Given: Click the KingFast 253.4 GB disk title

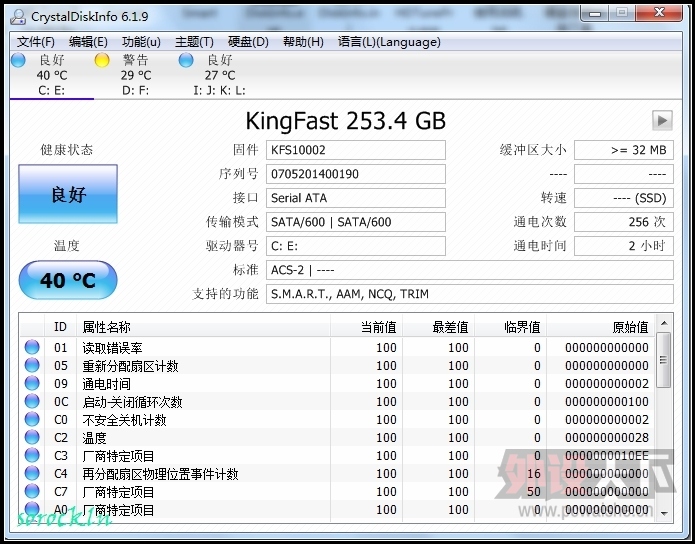Looking at the screenshot, I should 346,121.
